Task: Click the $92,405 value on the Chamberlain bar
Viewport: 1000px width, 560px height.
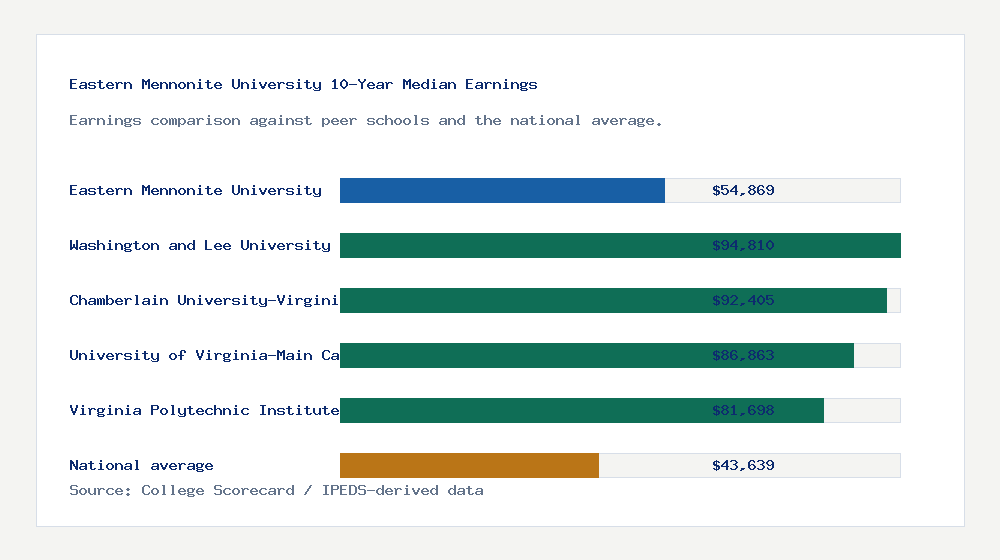Action: point(743,300)
